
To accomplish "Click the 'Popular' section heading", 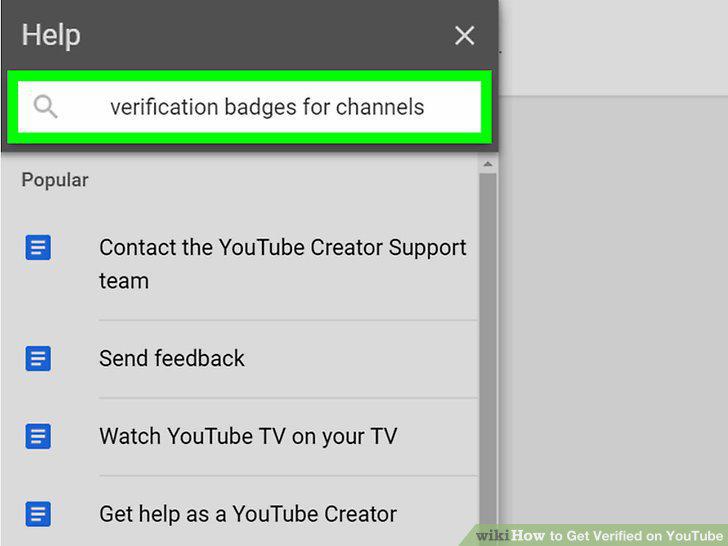I will pyautogui.click(x=55, y=180).
